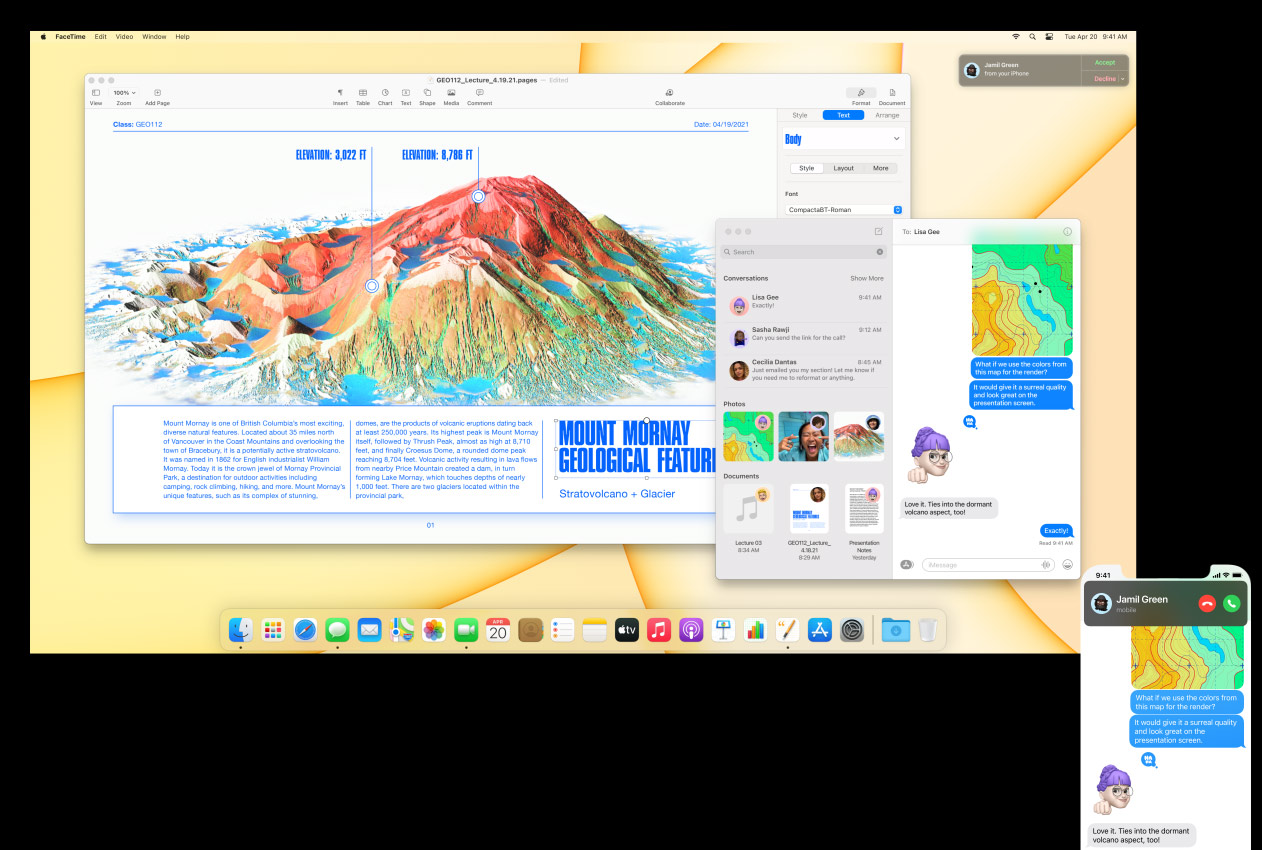Insert a Shape from the toolbar

(427, 93)
